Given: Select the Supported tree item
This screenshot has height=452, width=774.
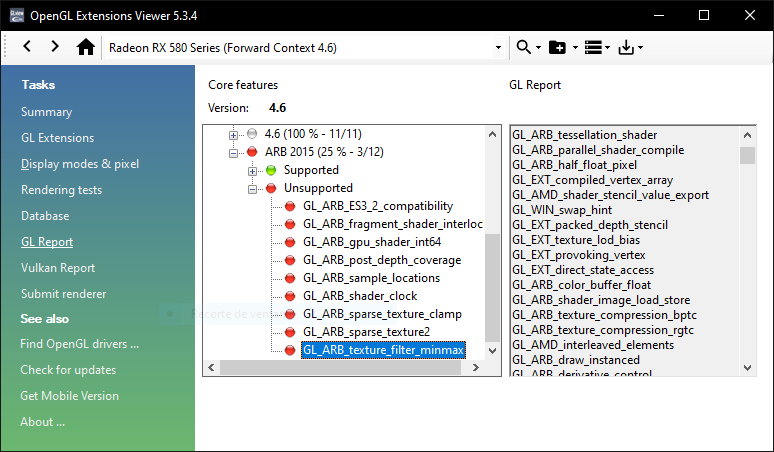Looking at the screenshot, I should [x=311, y=170].
